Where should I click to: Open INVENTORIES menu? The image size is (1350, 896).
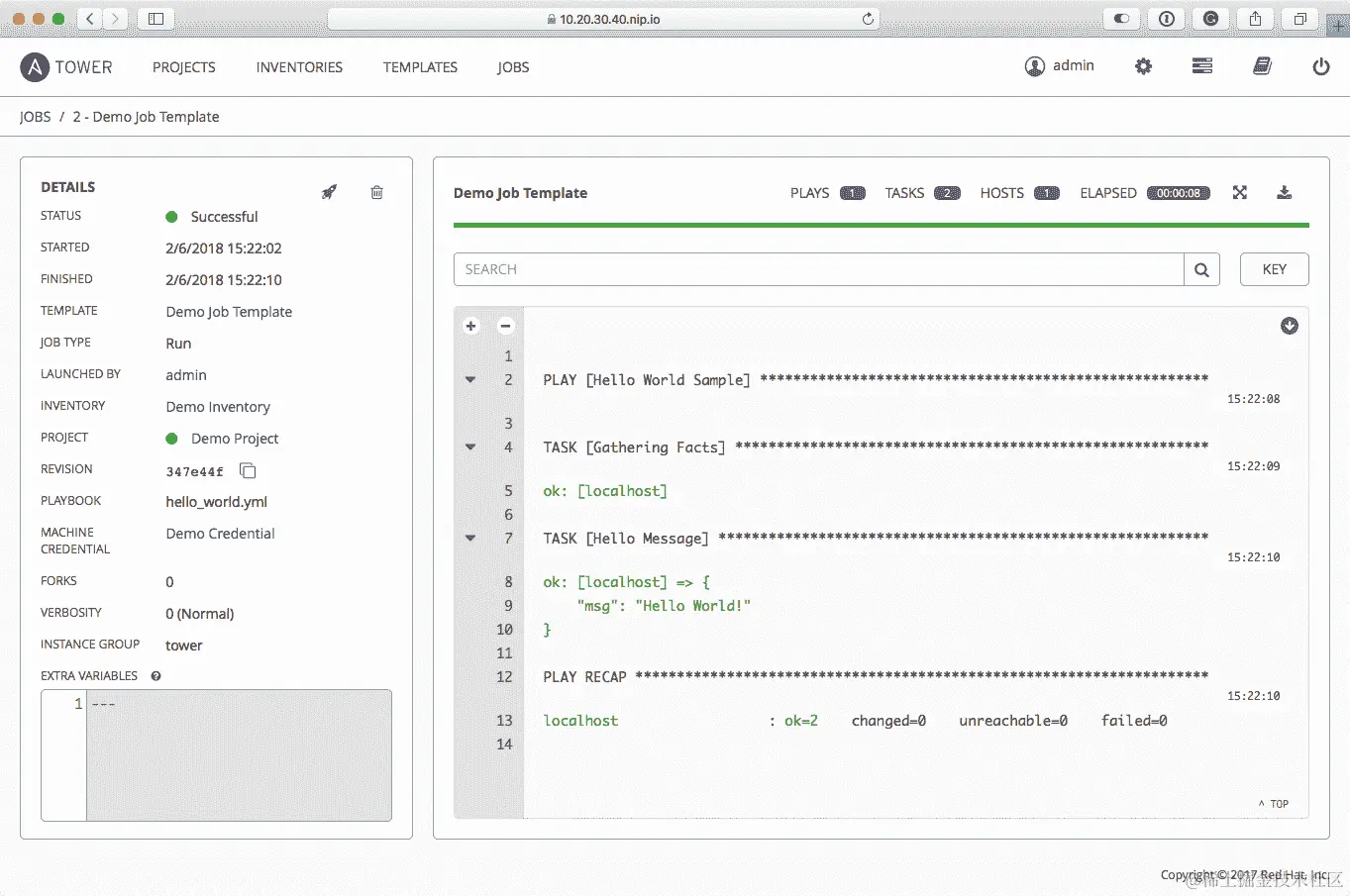point(299,67)
